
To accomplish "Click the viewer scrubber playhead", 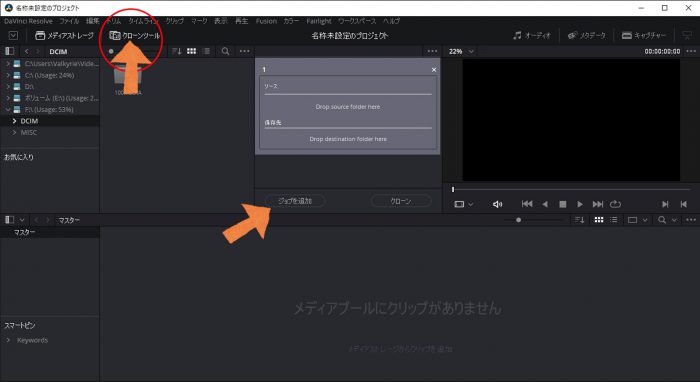I will [x=453, y=189].
